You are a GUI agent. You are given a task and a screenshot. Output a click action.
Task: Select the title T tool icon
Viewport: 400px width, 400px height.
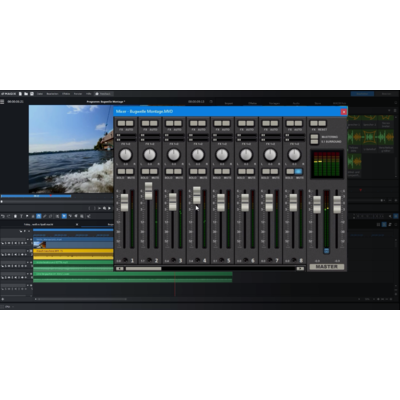coord(21,216)
